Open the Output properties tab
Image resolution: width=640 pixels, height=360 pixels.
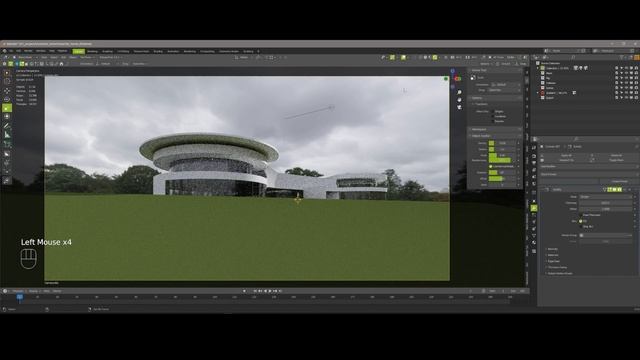534,163
